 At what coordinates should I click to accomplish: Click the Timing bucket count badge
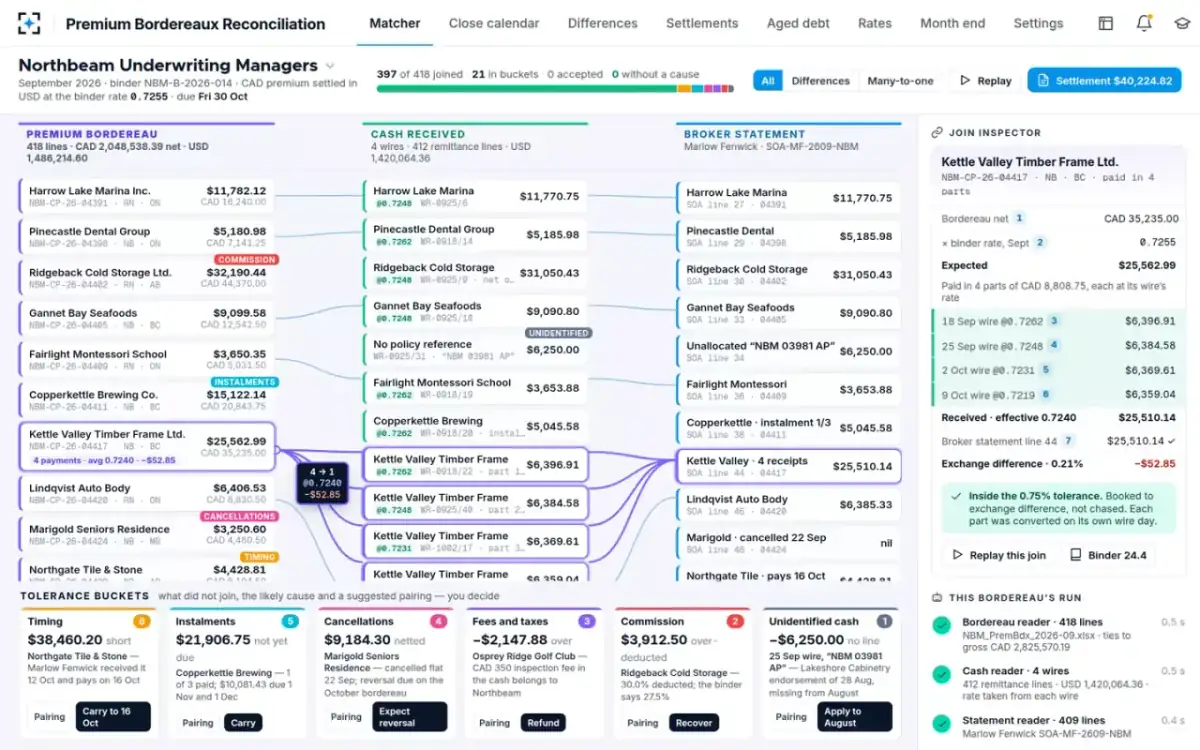coord(142,621)
